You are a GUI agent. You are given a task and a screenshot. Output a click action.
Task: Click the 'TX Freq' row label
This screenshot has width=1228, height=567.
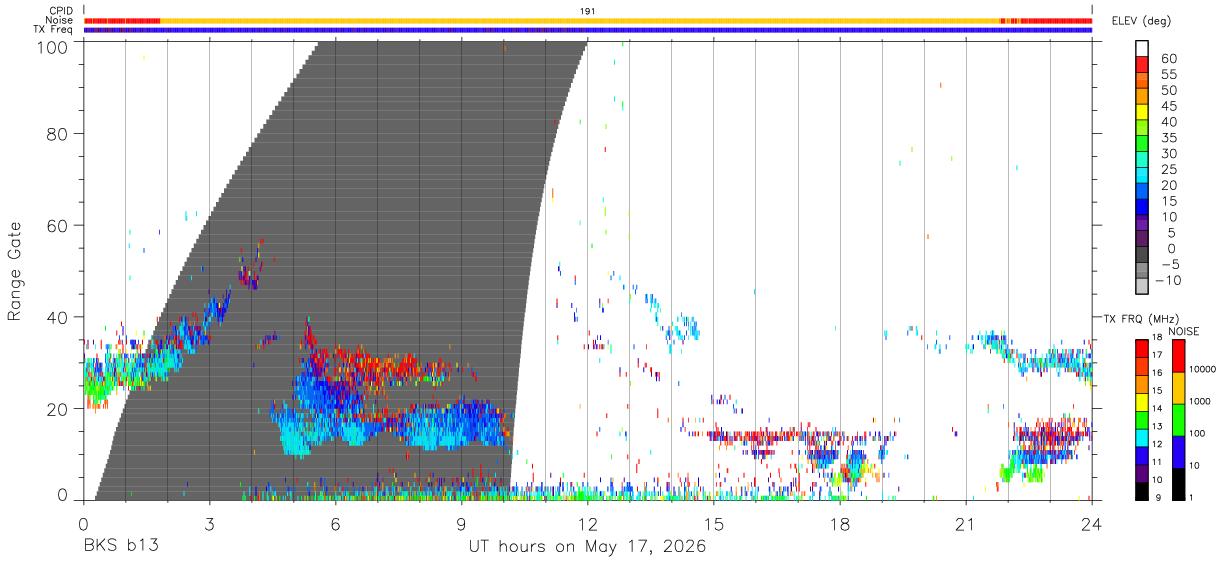(53, 30)
